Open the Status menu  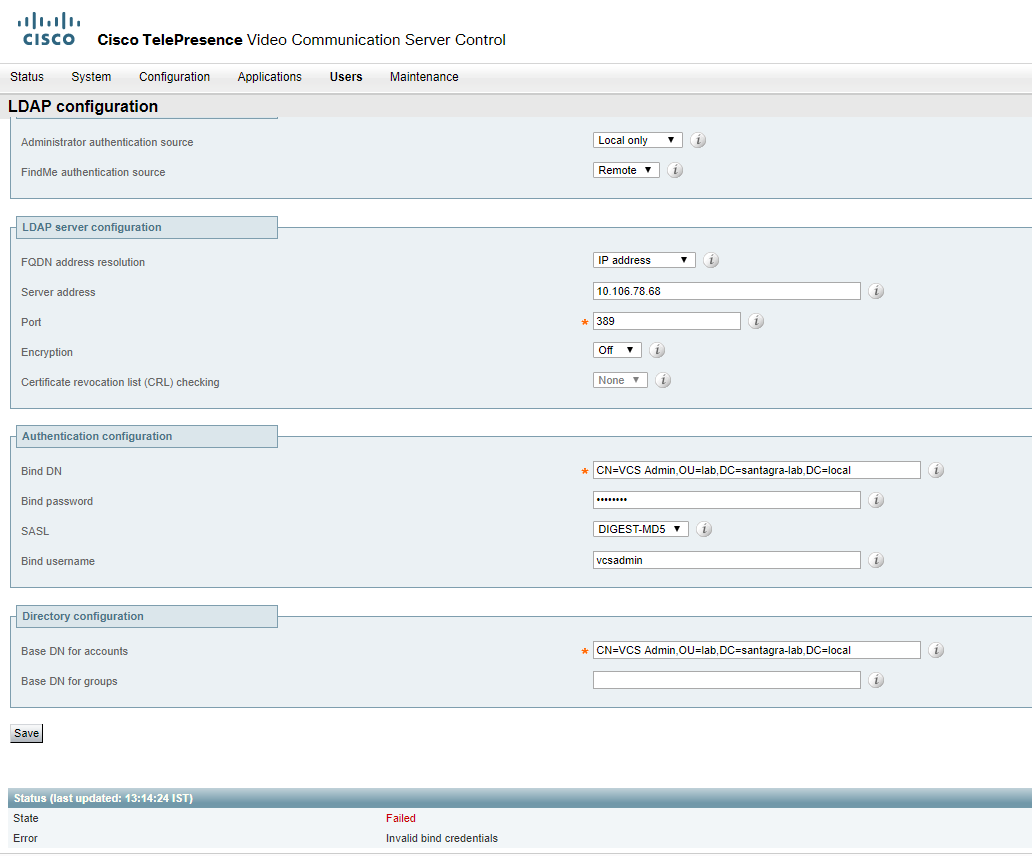point(27,77)
